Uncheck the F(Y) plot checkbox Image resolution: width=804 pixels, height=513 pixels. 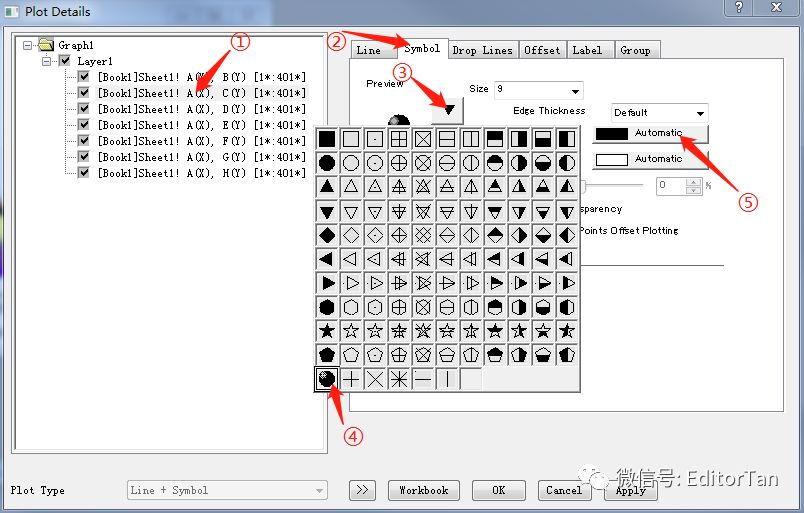point(84,141)
